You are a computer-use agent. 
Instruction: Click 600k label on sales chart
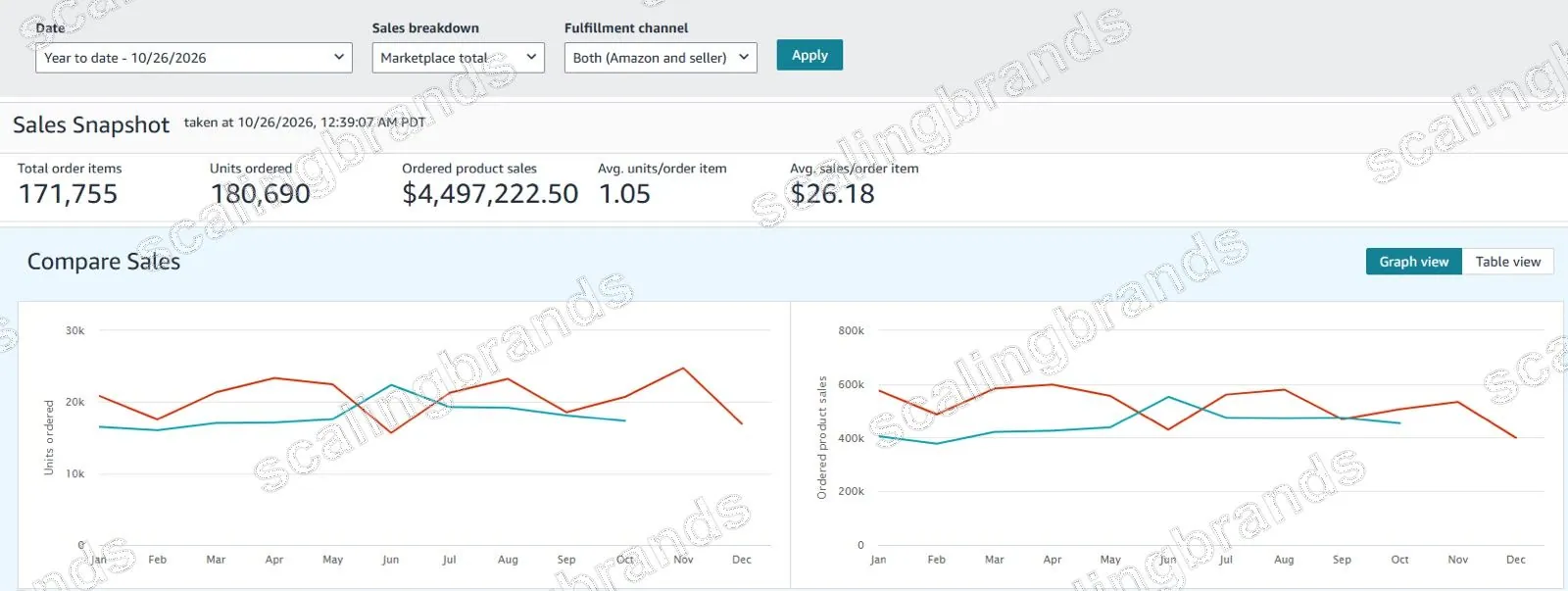point(851,384)
